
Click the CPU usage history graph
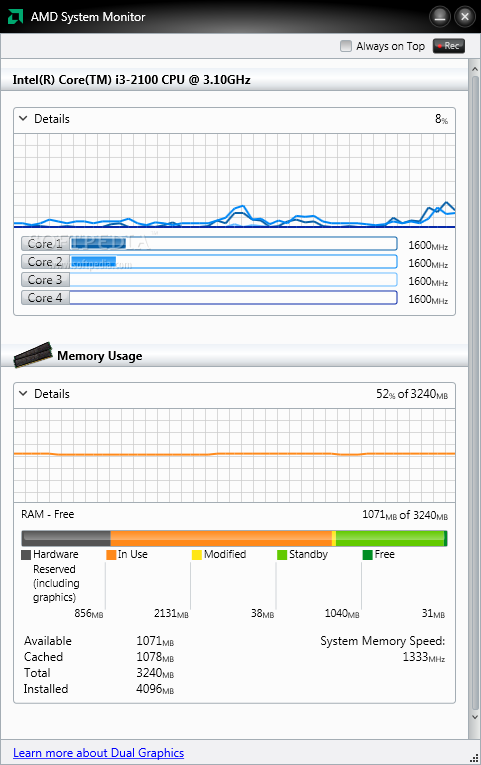pyautogui.click(x=234, y=181)
